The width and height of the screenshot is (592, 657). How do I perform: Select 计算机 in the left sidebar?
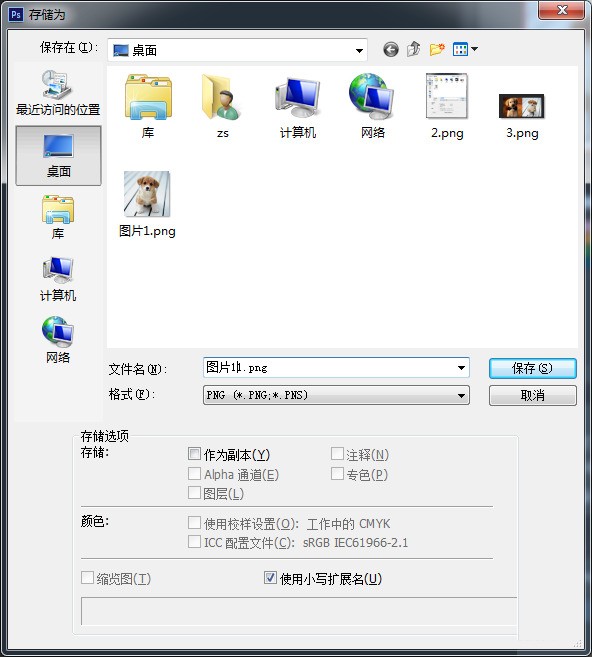click(x=58, y=279)
